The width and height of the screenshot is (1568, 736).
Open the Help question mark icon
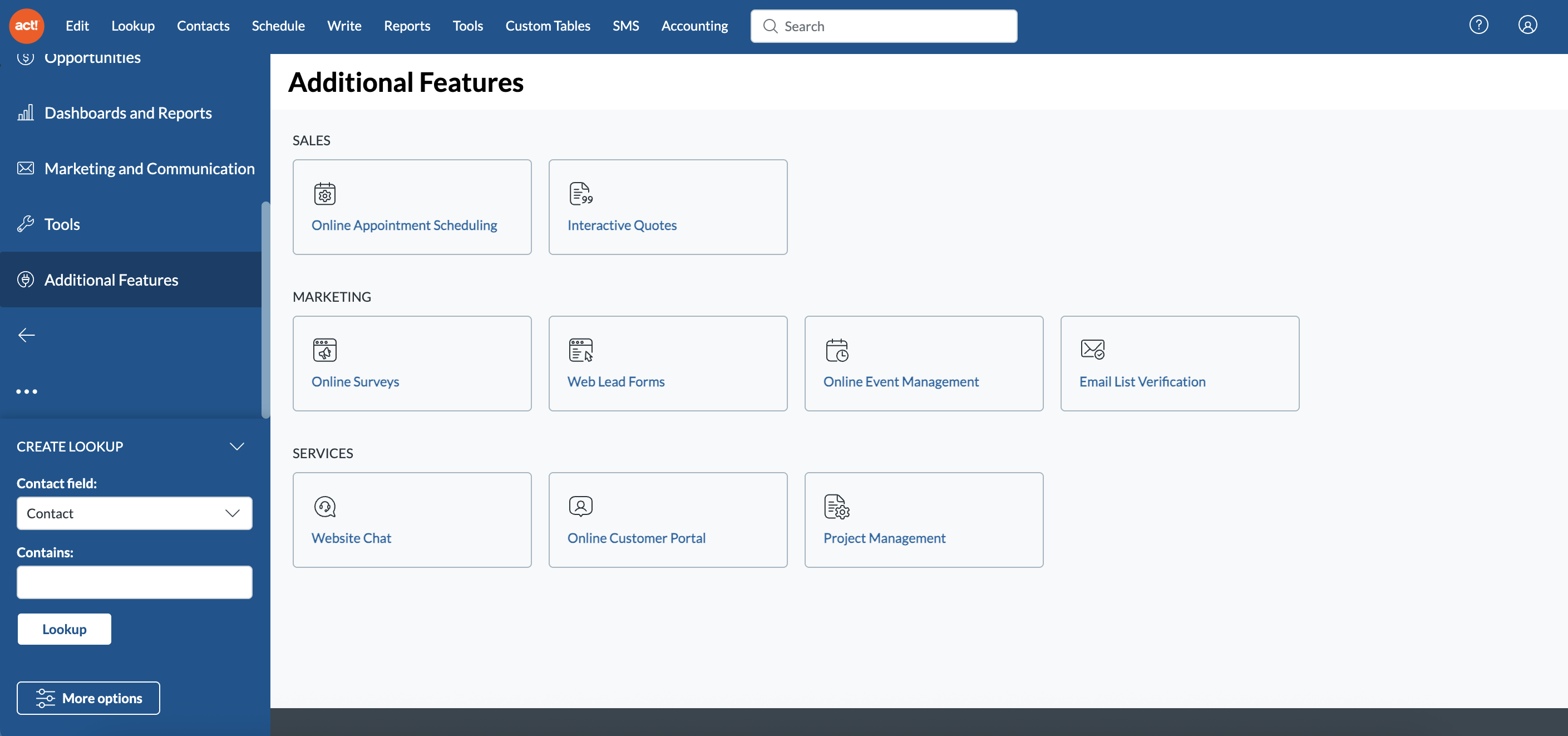1478,25
